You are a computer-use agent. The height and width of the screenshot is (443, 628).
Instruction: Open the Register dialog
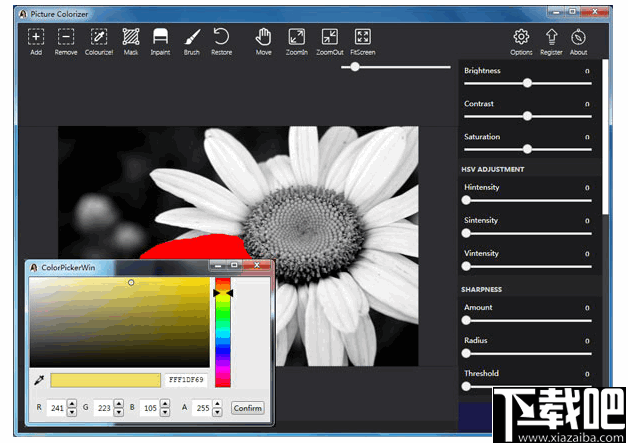click(x=552, y=42)
